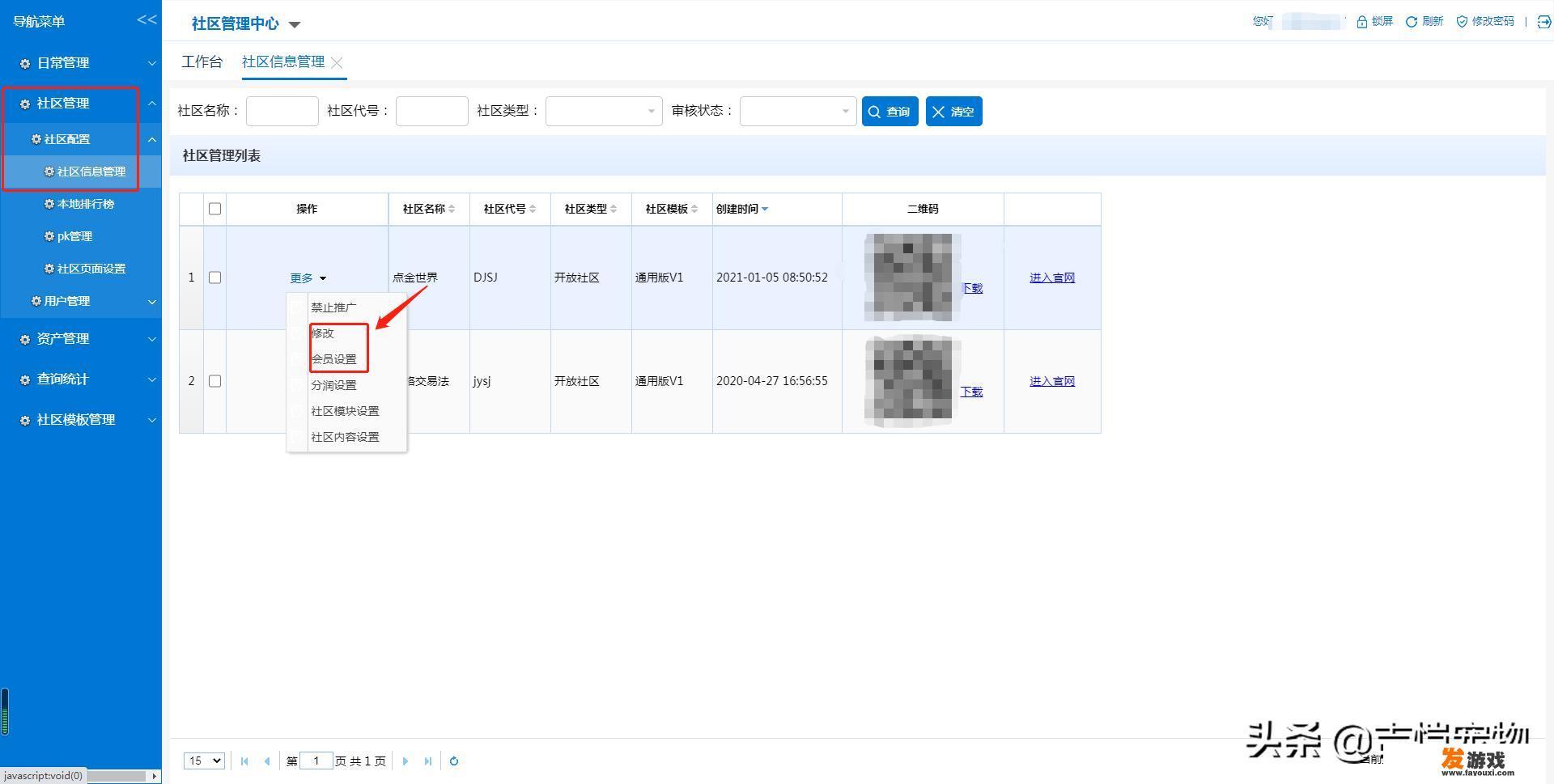Image resolution: width=1554 pixels, height=784 pixels.
Task: Click gear icon beside 查询统计
Action: click(x=25, y=379)
